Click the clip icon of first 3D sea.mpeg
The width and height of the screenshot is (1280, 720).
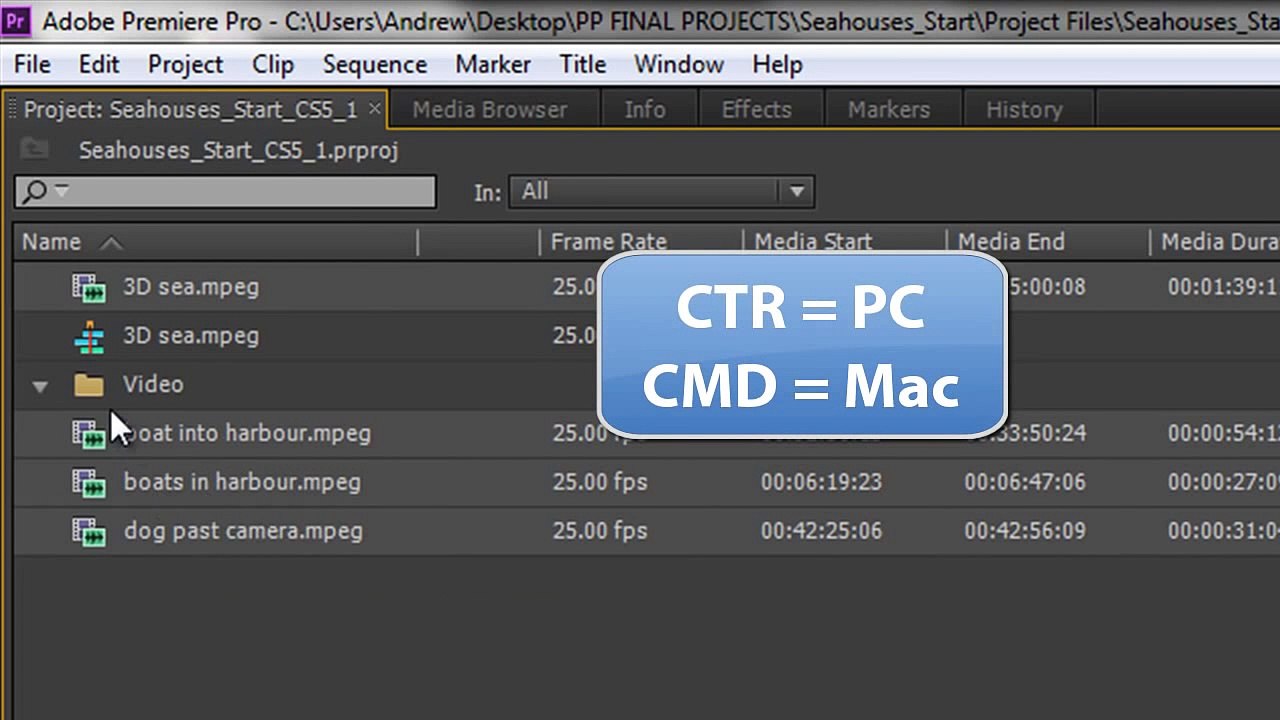pos(89,288)
